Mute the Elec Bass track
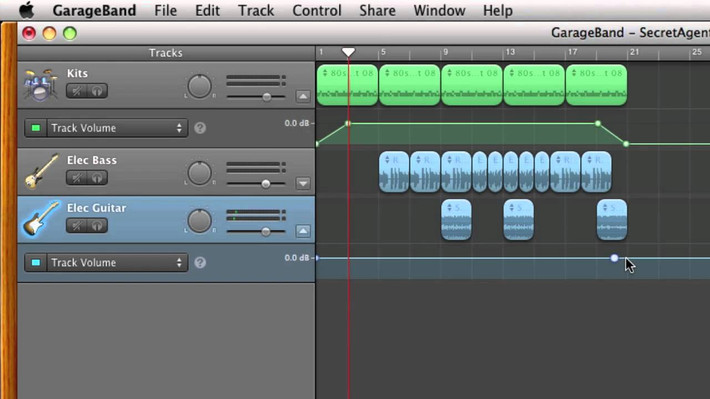This screenshot has width=710, height=399. [x=77, y=178]
